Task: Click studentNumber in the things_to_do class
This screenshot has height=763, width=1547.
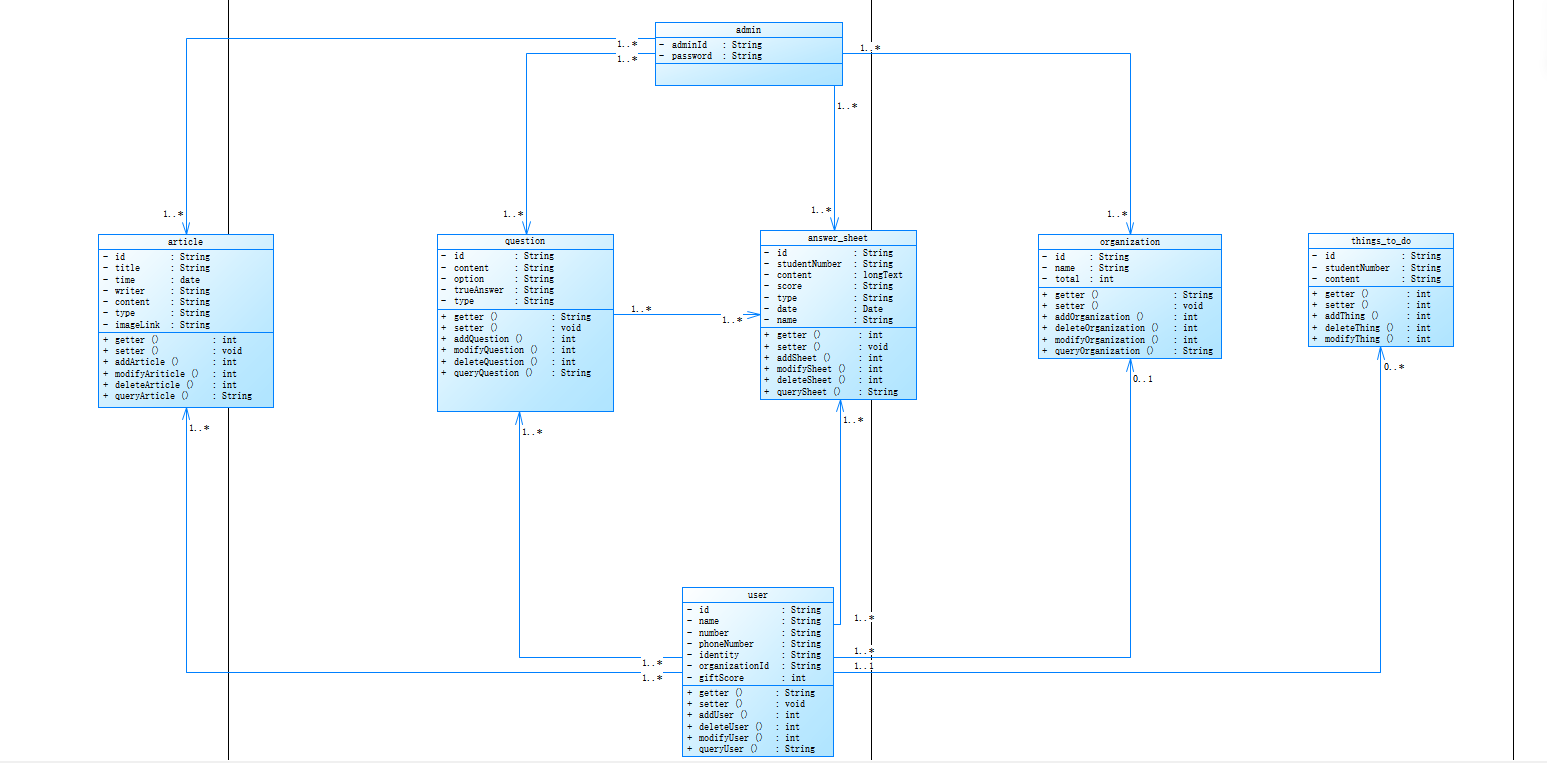Action: pos(1377,268)
